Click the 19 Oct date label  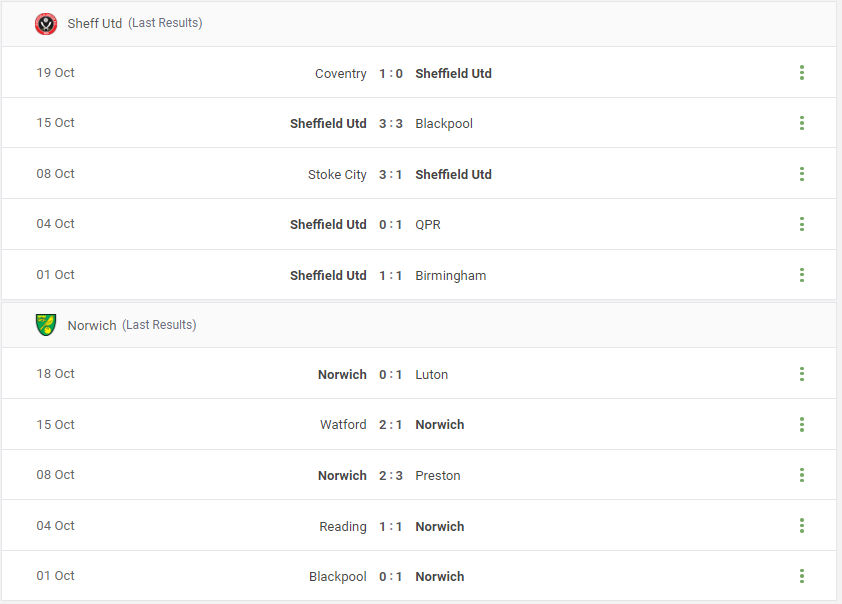pyautogui.click(x=55, y=72)
